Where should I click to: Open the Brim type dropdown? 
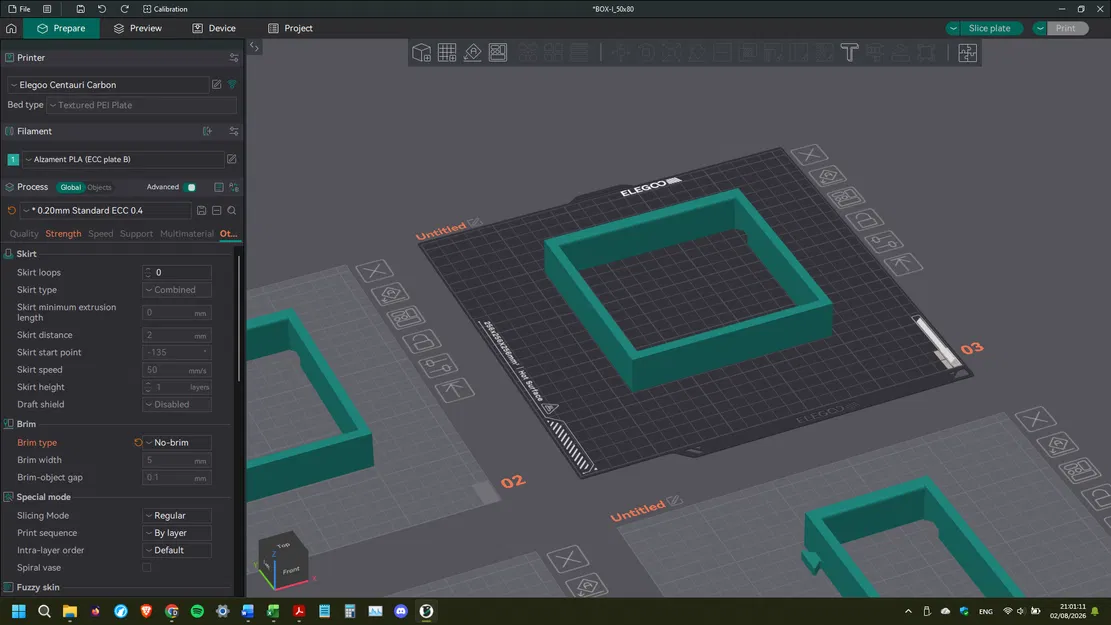click(176, 442)
